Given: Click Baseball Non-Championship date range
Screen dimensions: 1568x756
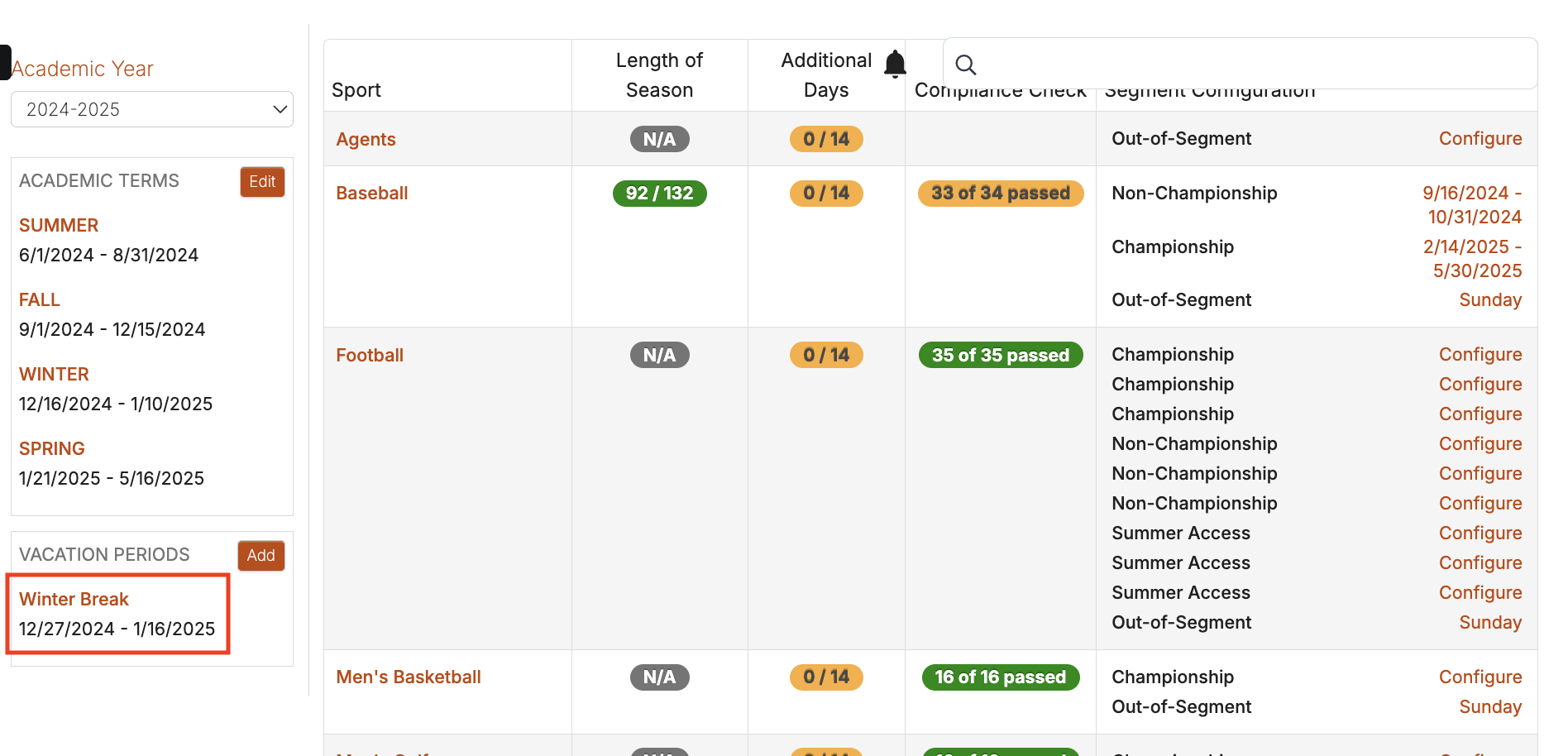Looking at the screenshot, I should [1472, 204].
